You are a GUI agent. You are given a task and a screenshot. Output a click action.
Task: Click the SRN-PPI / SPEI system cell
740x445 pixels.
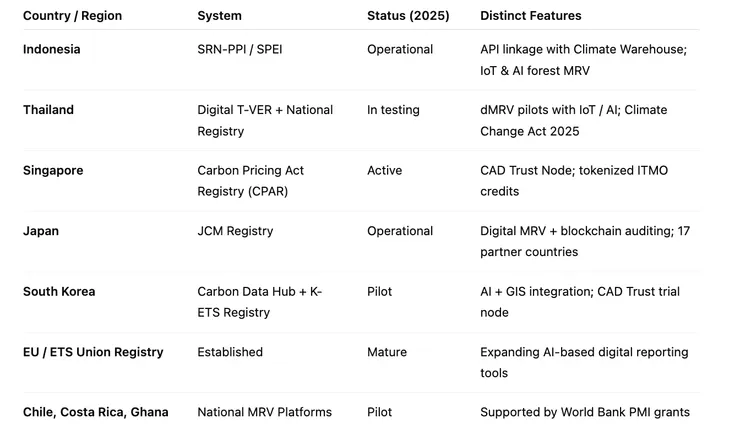click(x=239, y=49)
